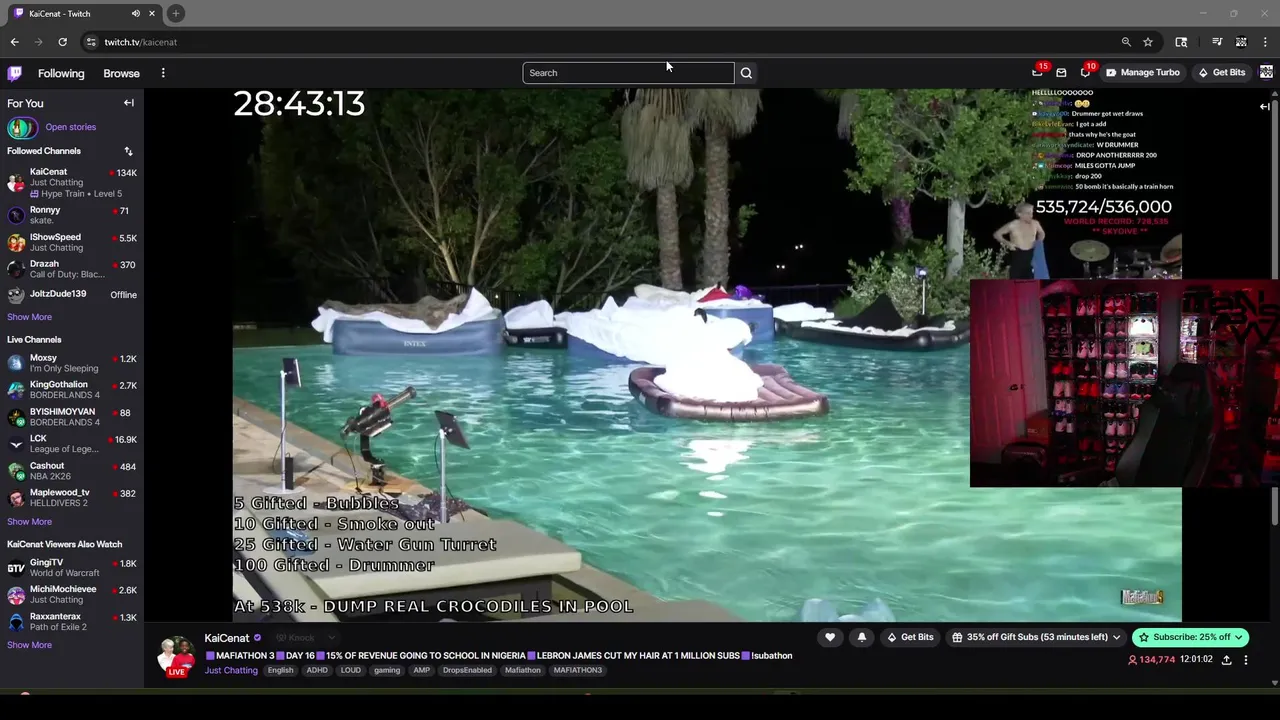This screenshot has height=720, width=1280.
Task: Open the KingGothalion live channel
Action: point(72,390)
